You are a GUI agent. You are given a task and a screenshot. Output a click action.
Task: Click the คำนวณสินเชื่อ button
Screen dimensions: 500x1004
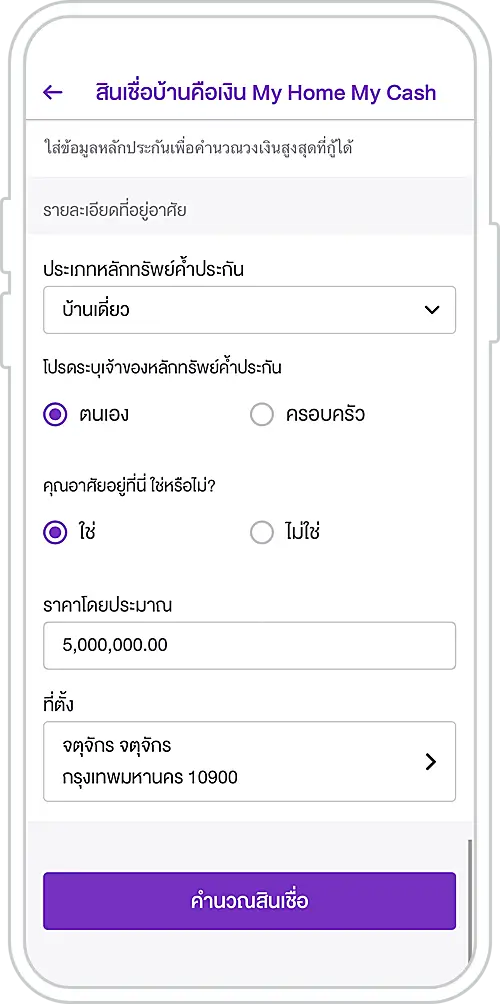(250, 901)
